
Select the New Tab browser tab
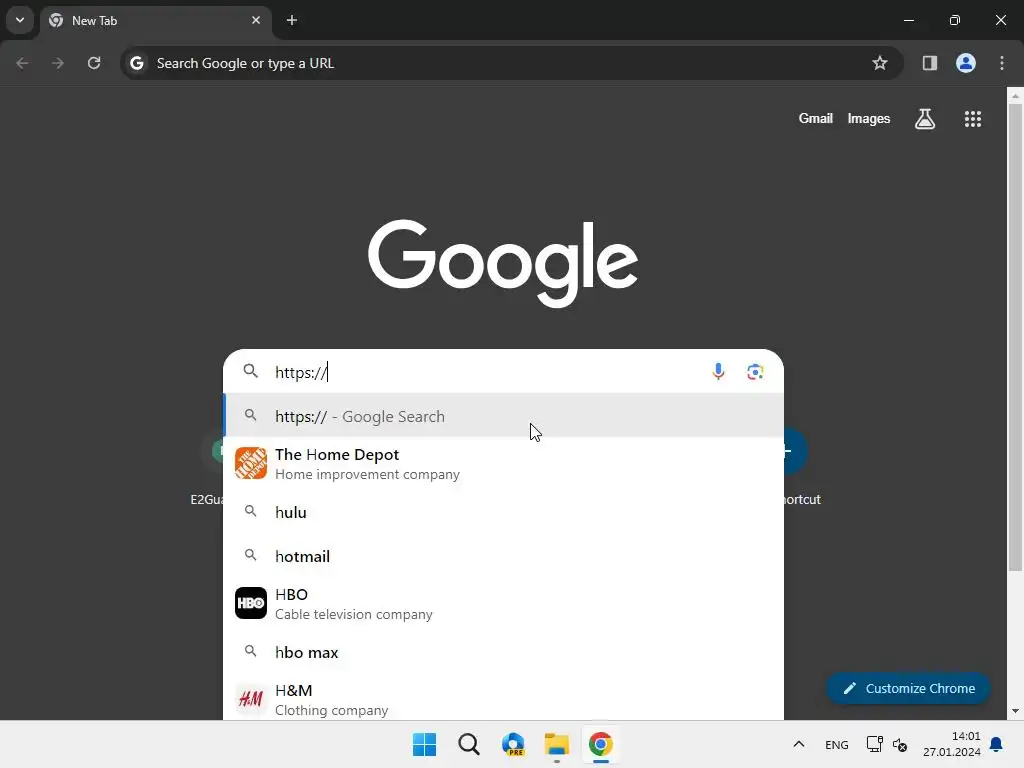coord(155,20)
